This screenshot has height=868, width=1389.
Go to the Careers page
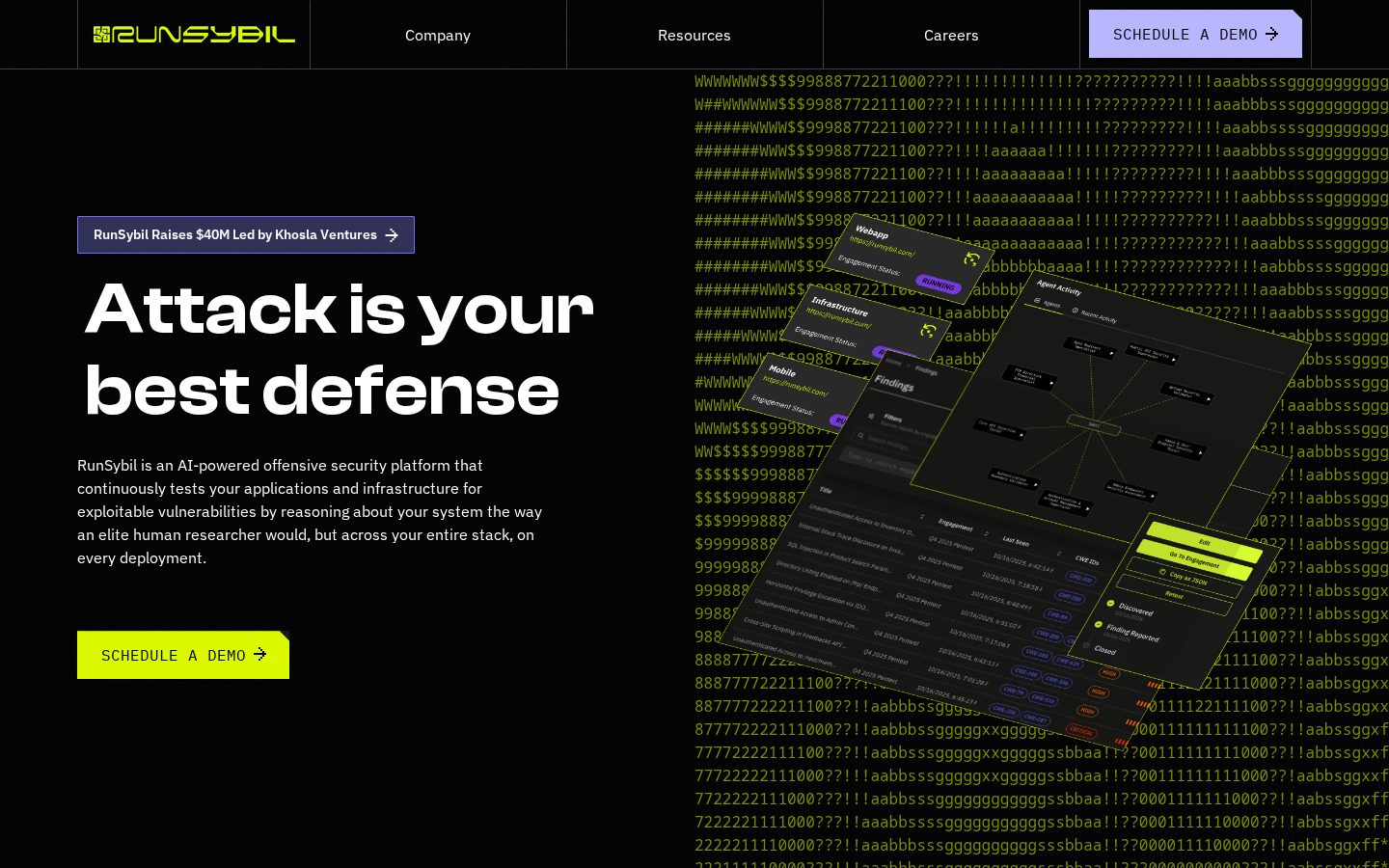point(951,35)
